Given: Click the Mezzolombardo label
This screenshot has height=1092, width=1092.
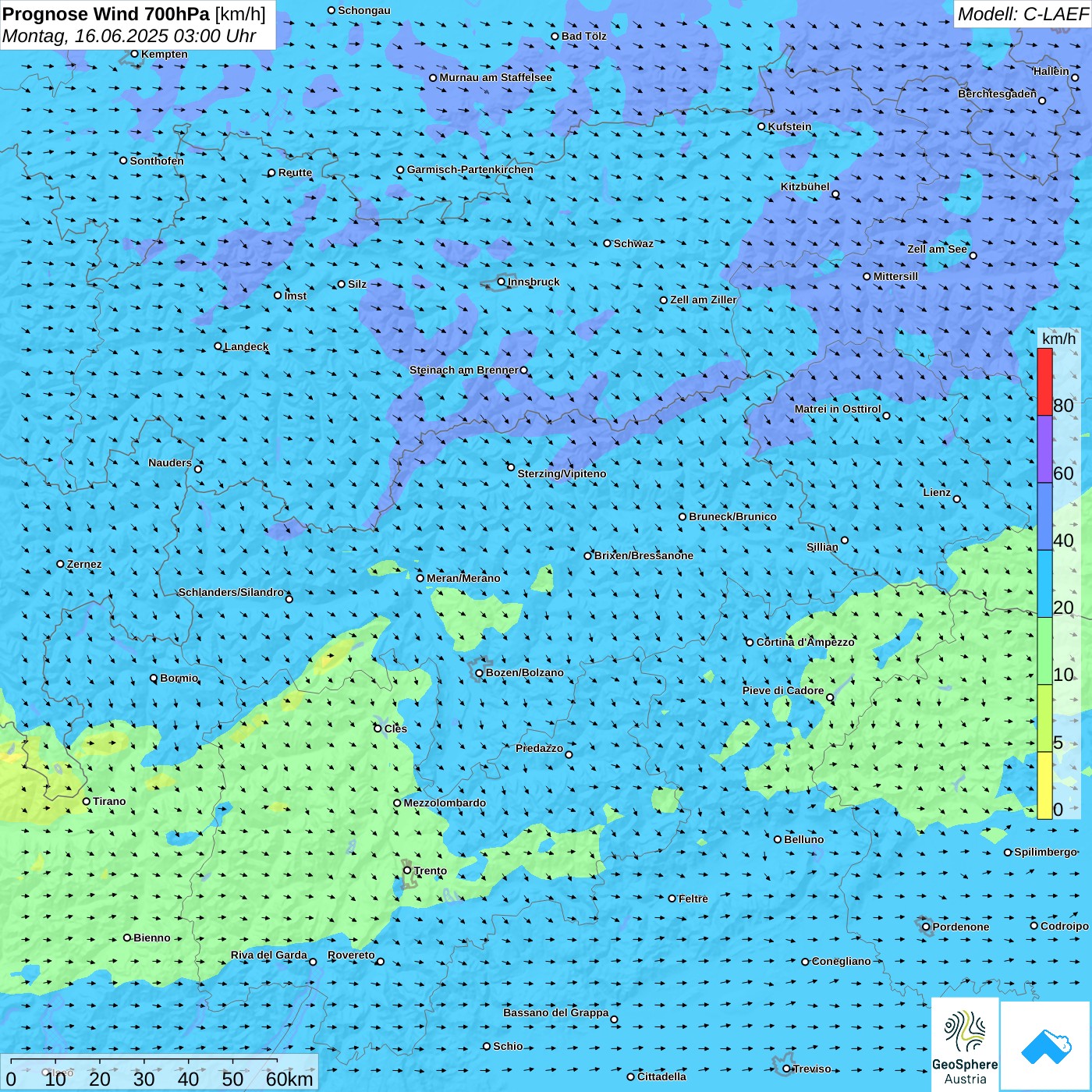Looking at the screenshot, I should pos(445,803).
